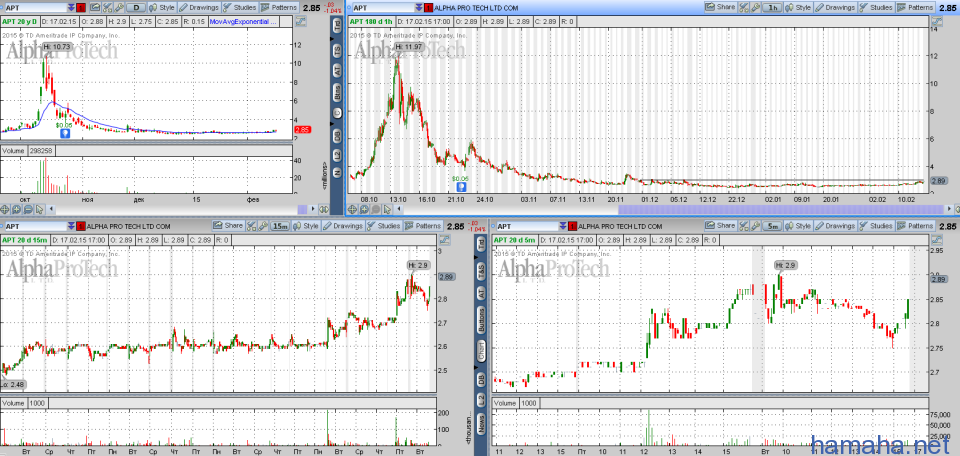Open Studies menu in bottom-left 15m chart
This screenshot has height=456, width=960.
[383, 226]
